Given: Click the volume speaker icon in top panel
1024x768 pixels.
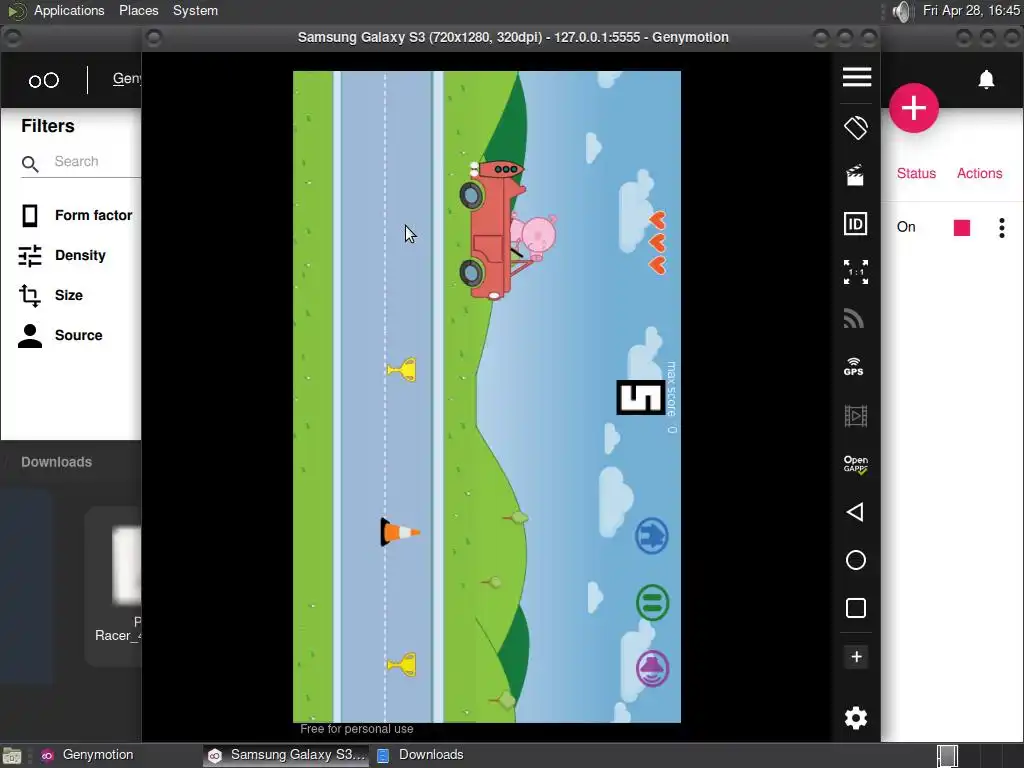Looking at the screenshot, I should [x=901, y=11].
